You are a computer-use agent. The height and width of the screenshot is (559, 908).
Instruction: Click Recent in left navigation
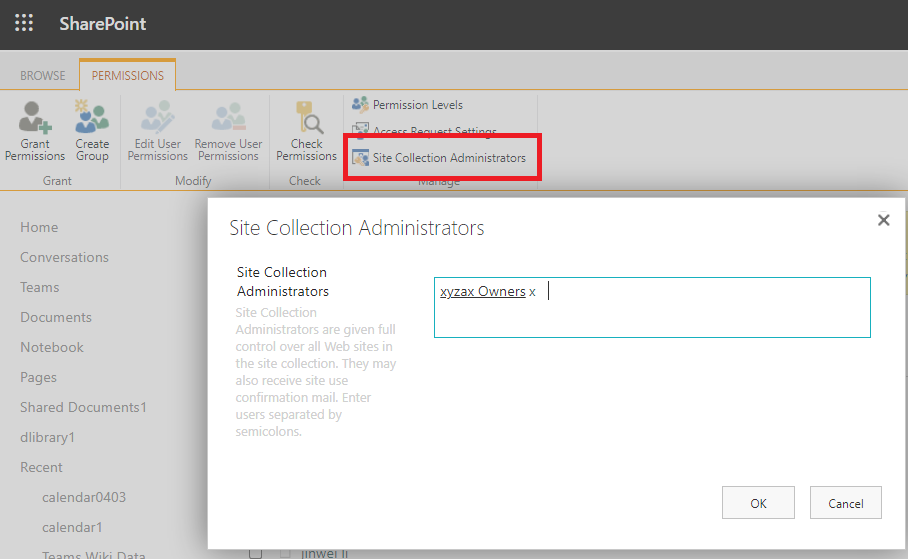click(x=41, y=467)
